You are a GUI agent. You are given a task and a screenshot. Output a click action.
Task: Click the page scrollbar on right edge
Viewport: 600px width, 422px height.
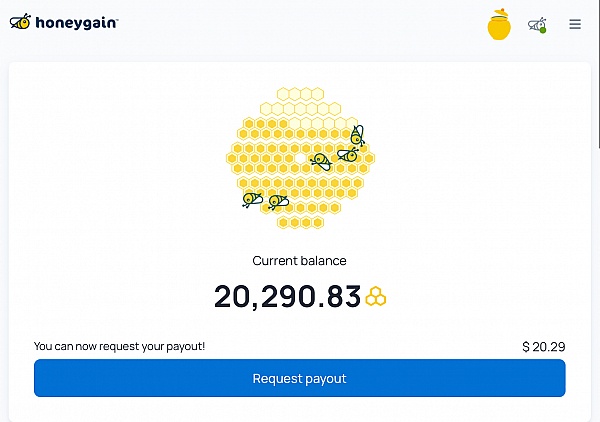tap(598, 73)
